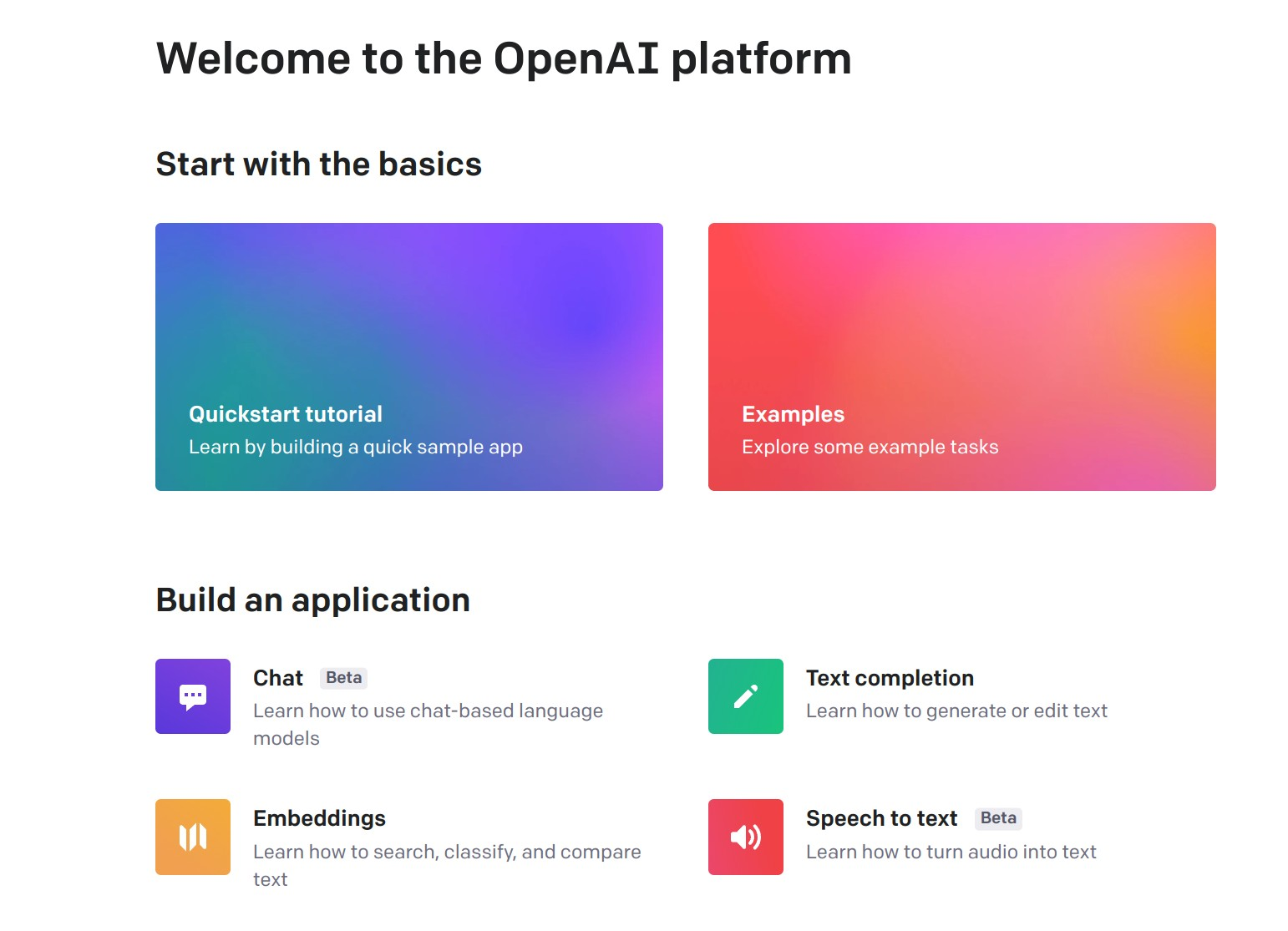Click the 'Quickstart tutorial' title text
This screenshot has width=1288, height=931.
[286, 414]
